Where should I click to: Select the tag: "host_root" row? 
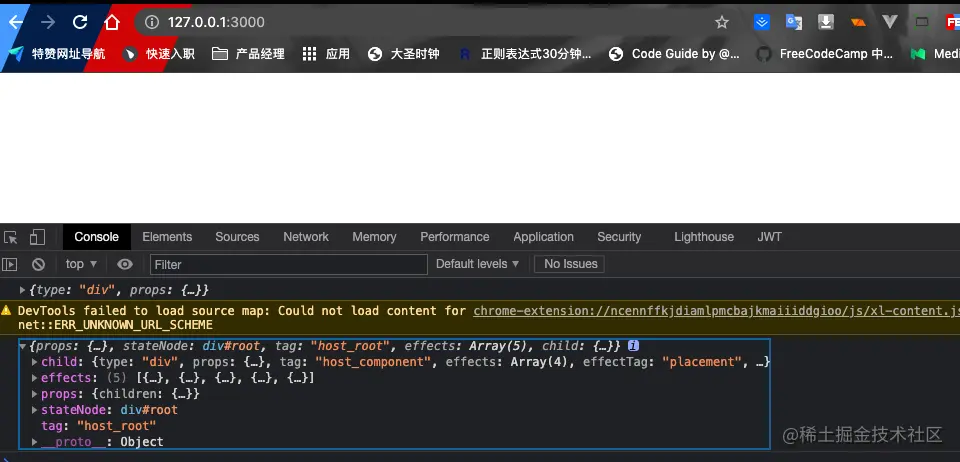coord(99,426)
